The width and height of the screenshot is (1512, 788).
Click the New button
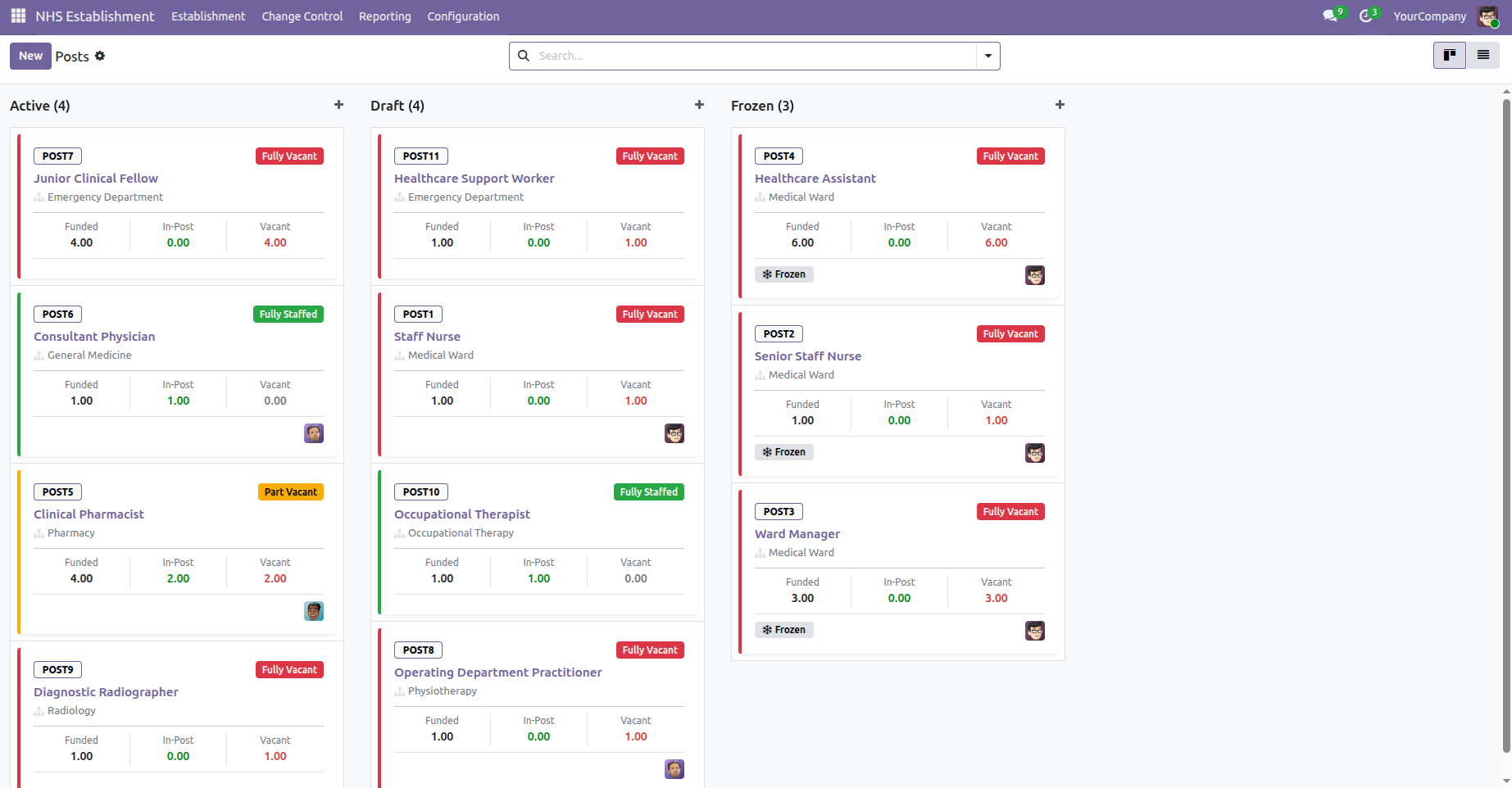tap(30, 56)
